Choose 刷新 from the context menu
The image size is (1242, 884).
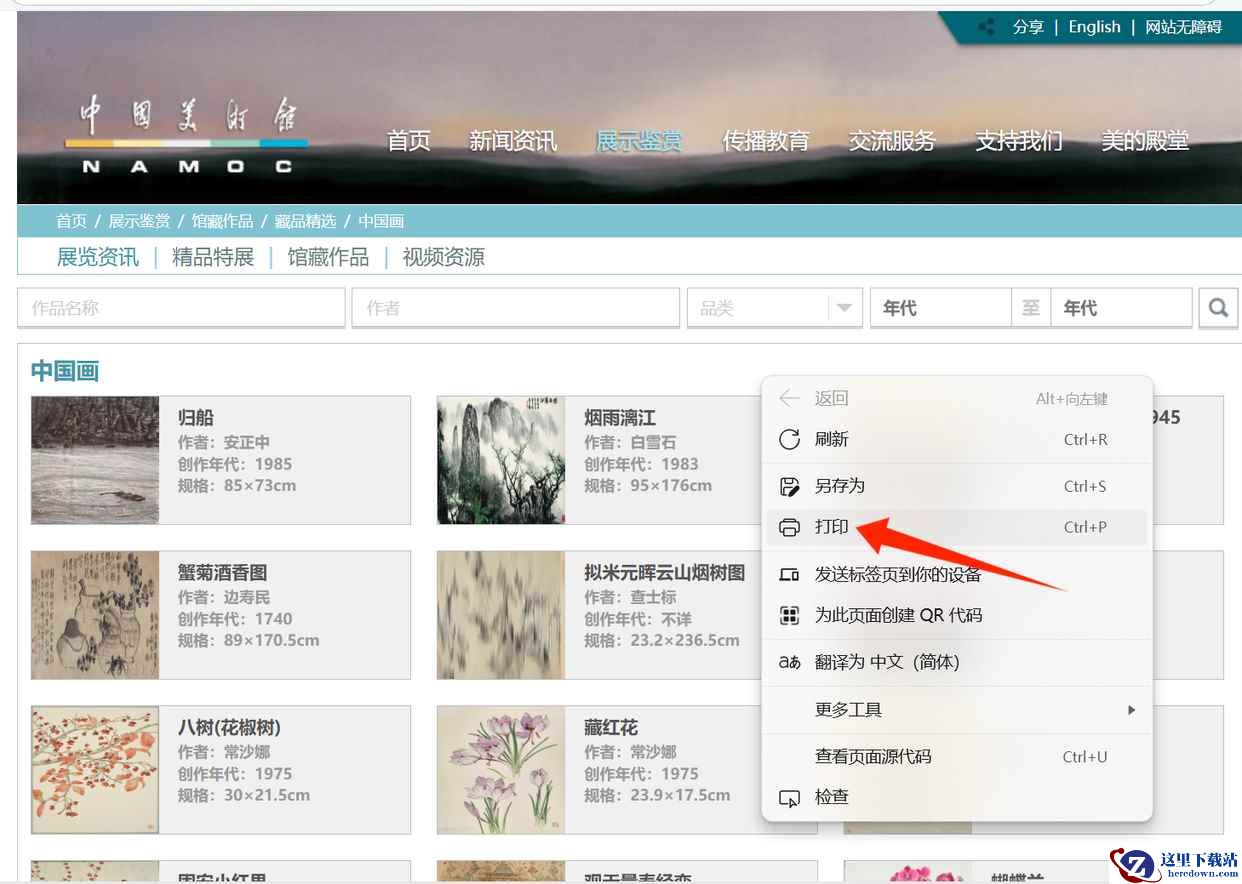point(957,439)
